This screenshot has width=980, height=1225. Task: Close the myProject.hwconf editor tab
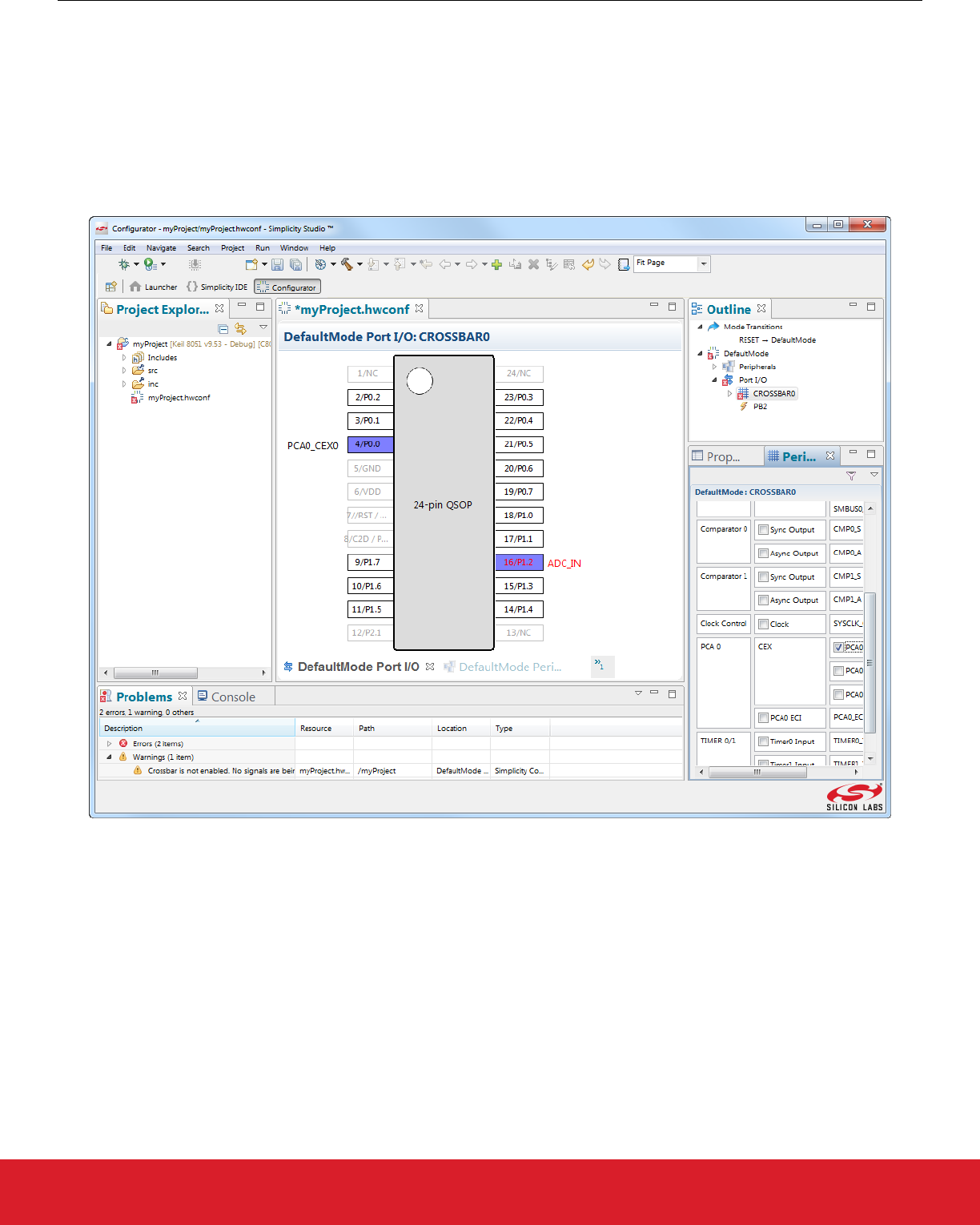pyautogui.click(x=419, y=308)
